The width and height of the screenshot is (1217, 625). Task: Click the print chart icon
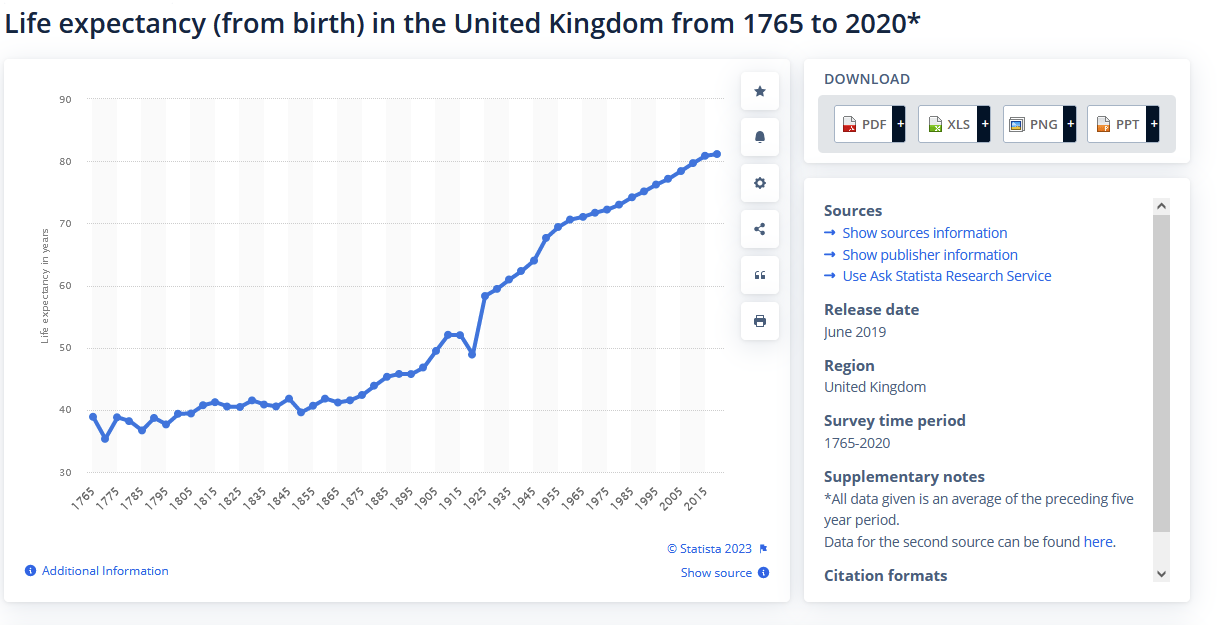pyautogui.click(x=760, y=321)
